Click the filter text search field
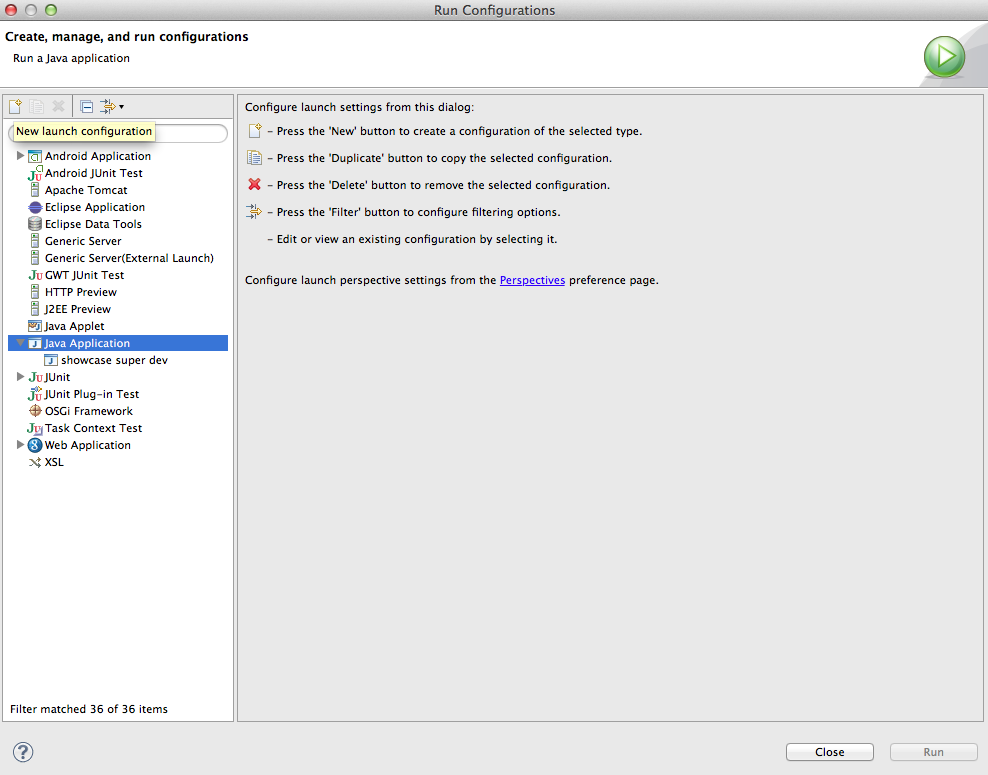The width and height of the screenshot is (988, 775). 118,132
